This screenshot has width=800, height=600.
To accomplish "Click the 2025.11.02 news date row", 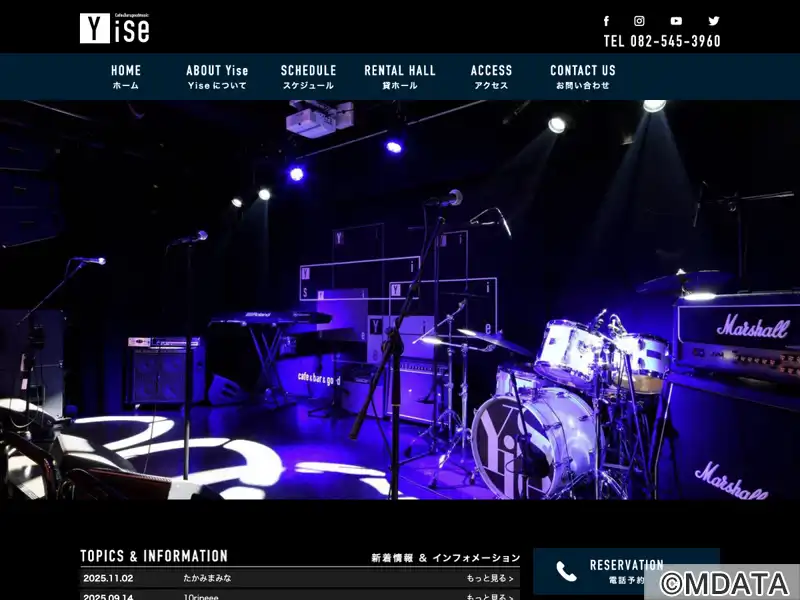I will pos(300,578).
